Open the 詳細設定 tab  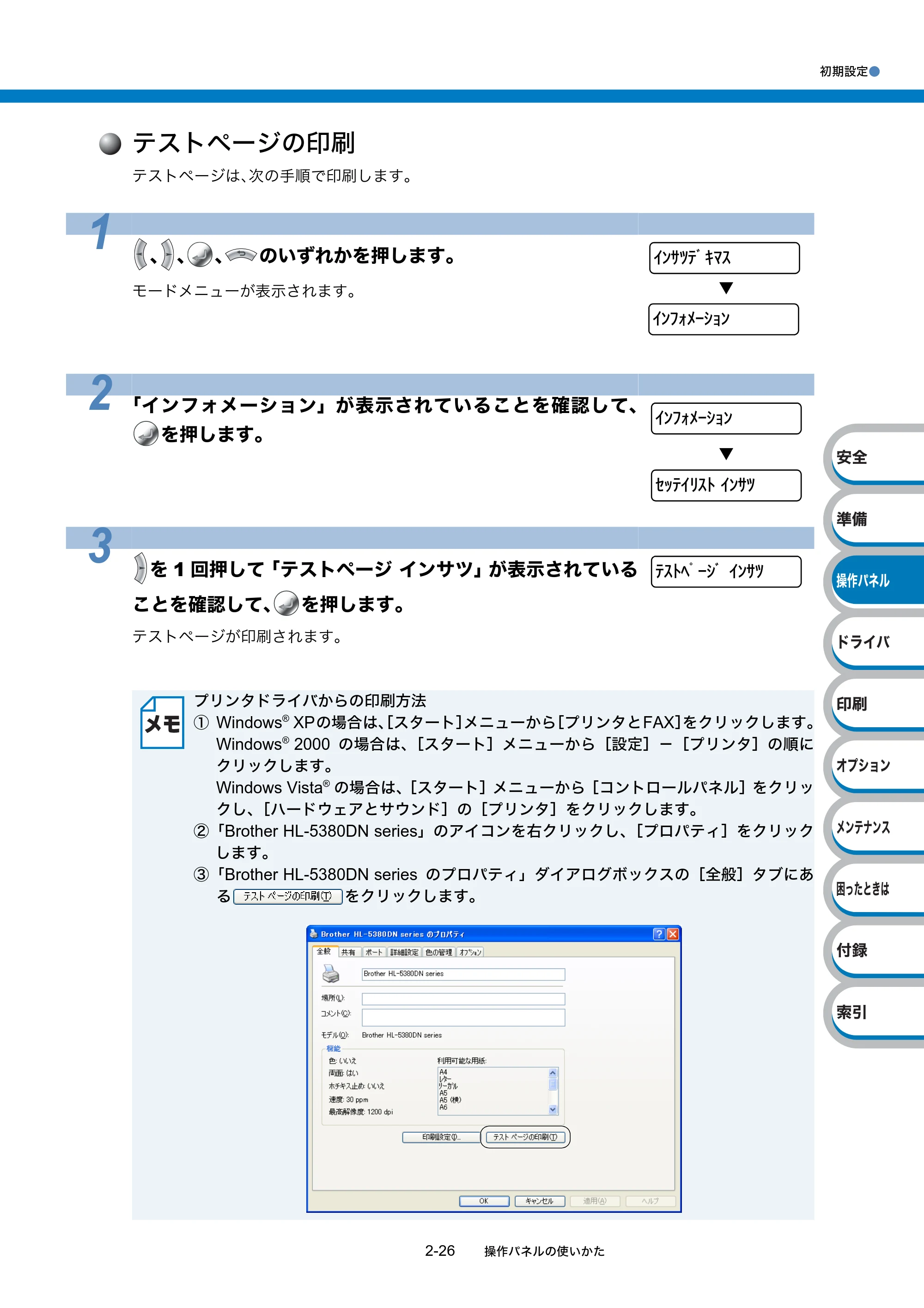point(404,952)
